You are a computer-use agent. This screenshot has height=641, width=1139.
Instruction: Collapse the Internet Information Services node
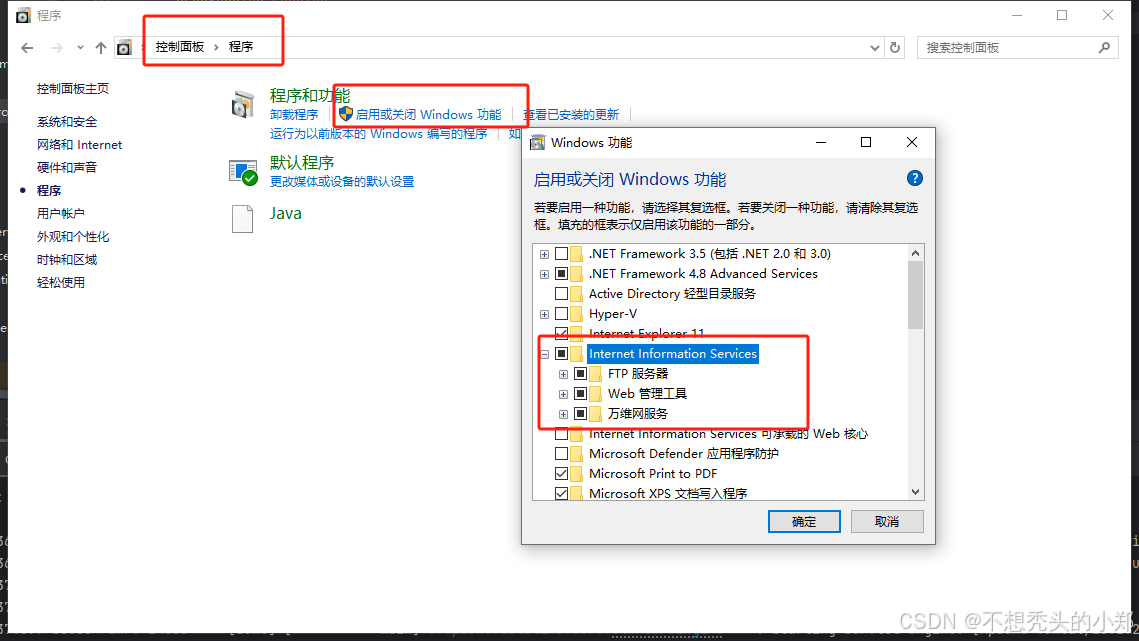(544, 354)
